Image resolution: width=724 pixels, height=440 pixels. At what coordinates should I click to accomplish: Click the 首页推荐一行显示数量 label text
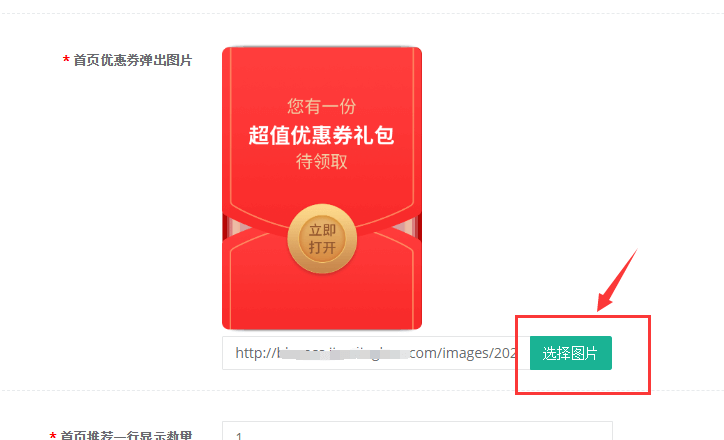[126, 435]
